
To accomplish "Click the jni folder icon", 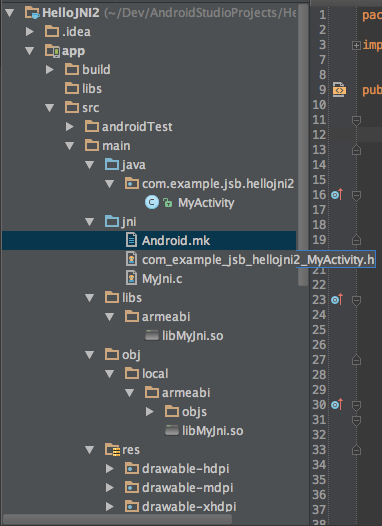I will click(x=112, y=222).
